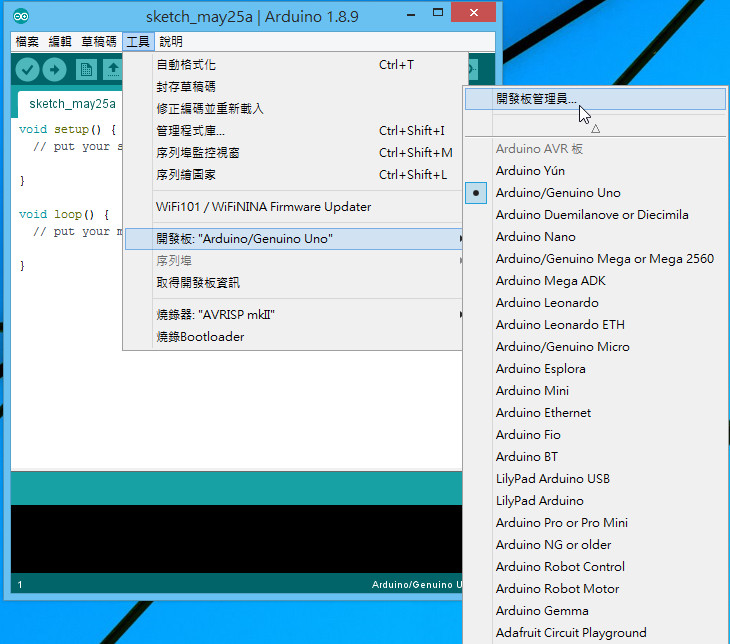Open the 編輯 menu

point(60,42)
